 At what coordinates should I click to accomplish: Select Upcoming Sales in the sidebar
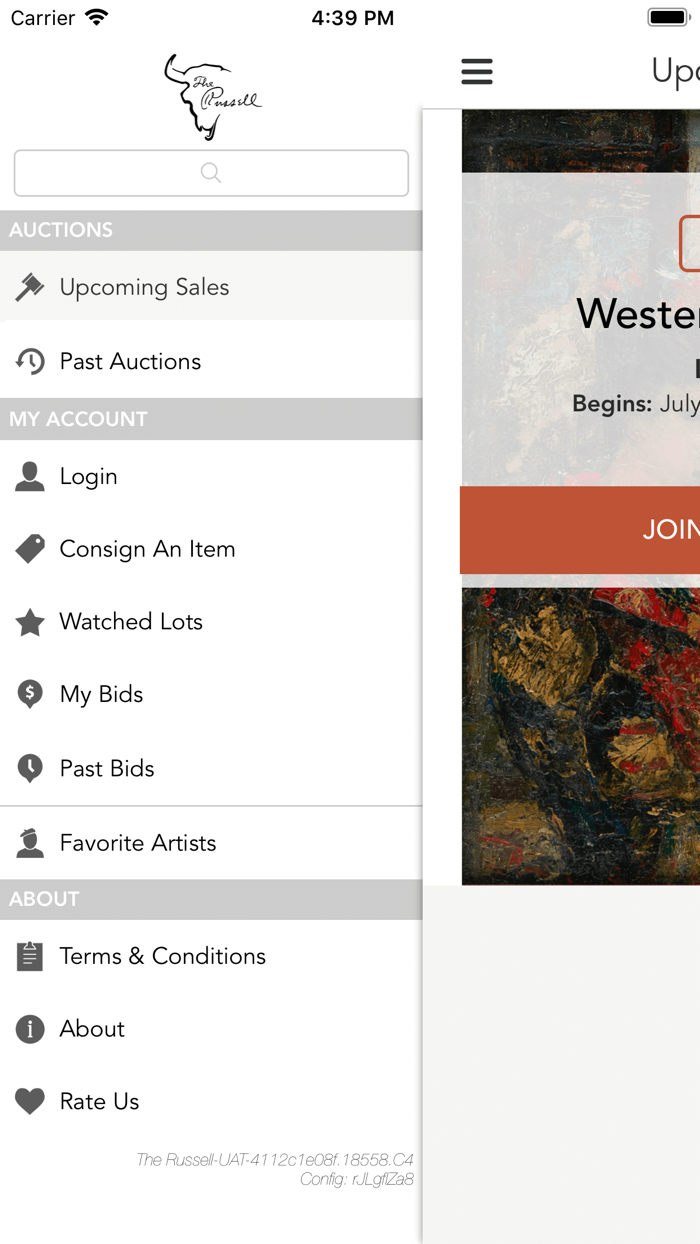tap(144, 288)
